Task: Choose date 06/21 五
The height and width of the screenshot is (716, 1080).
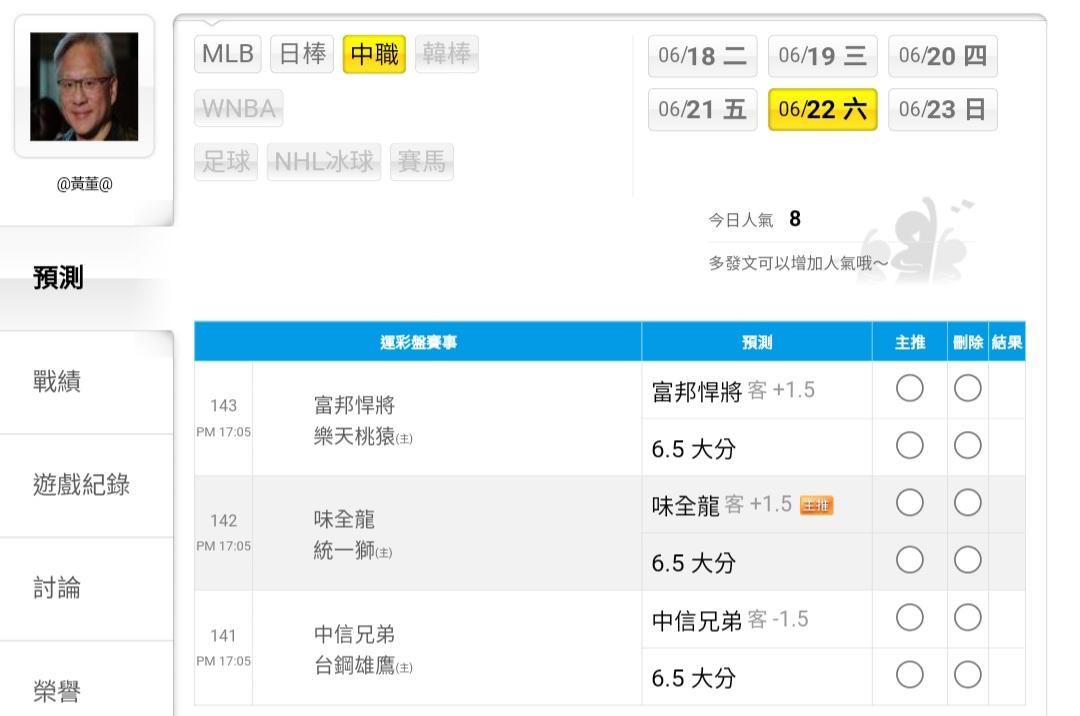Action: pos(702,109)
